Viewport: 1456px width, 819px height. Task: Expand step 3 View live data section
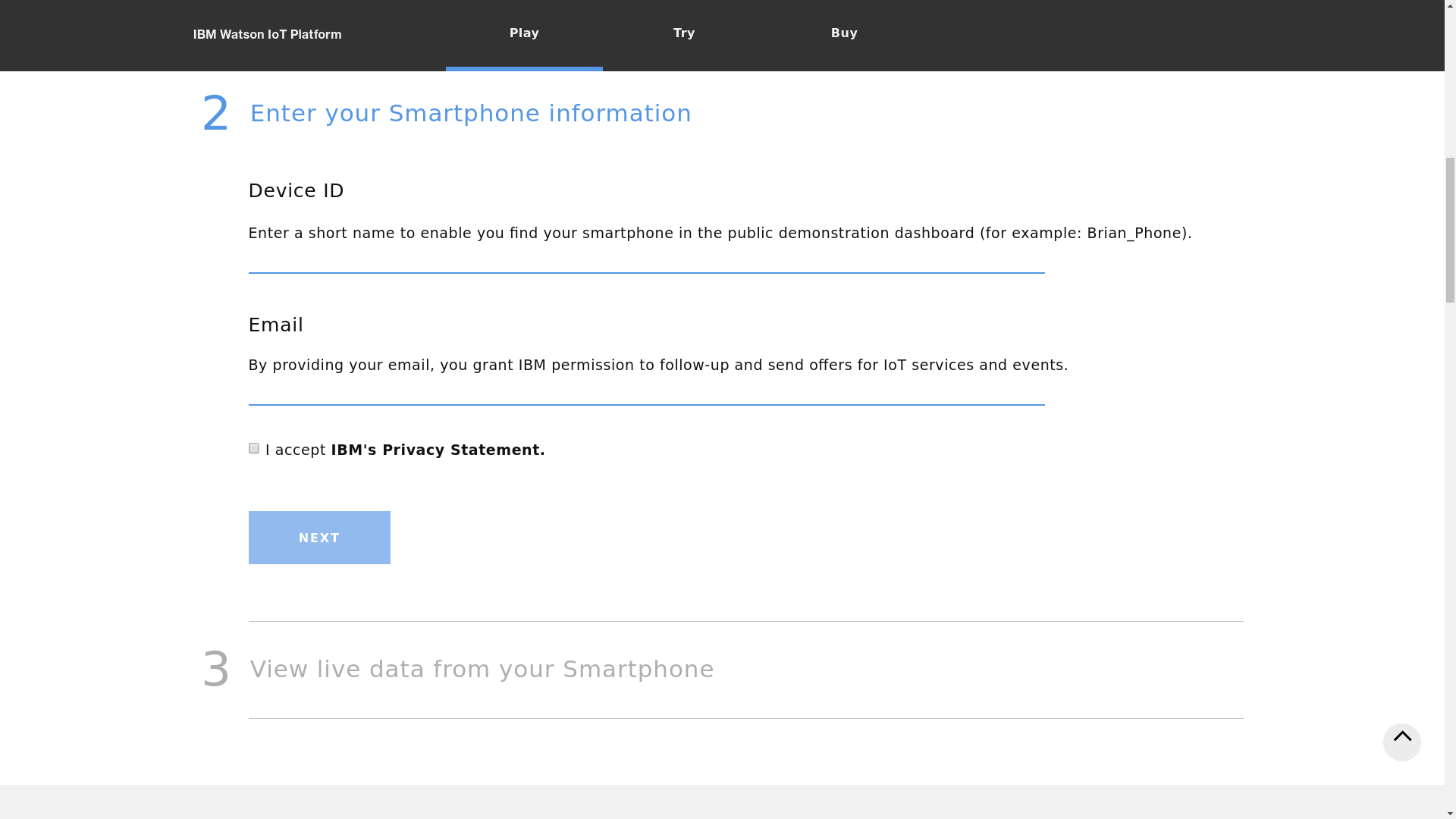click(482, 669)
